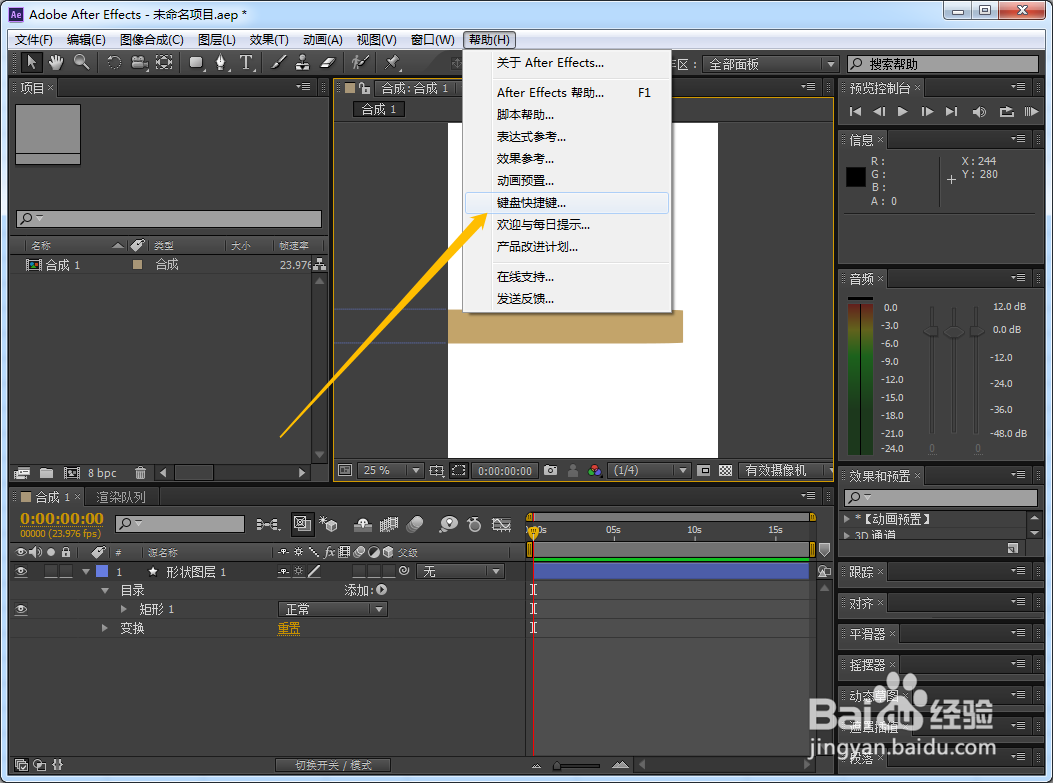Select the Eraser tool
Screen dimensions: 1053x783
[327, 63]
